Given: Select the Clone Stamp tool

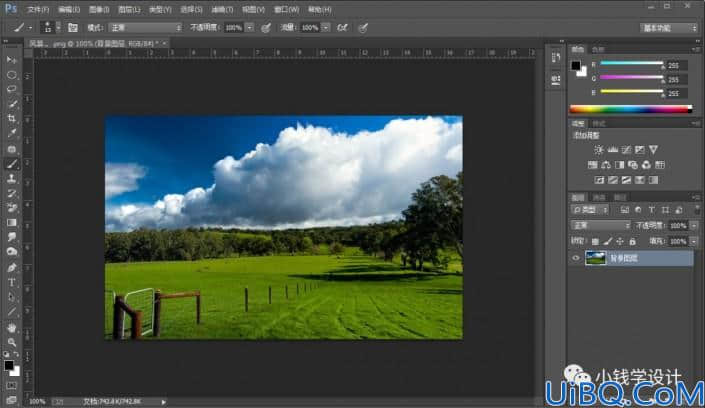Looking at the screenshot, I should [12, 179].
